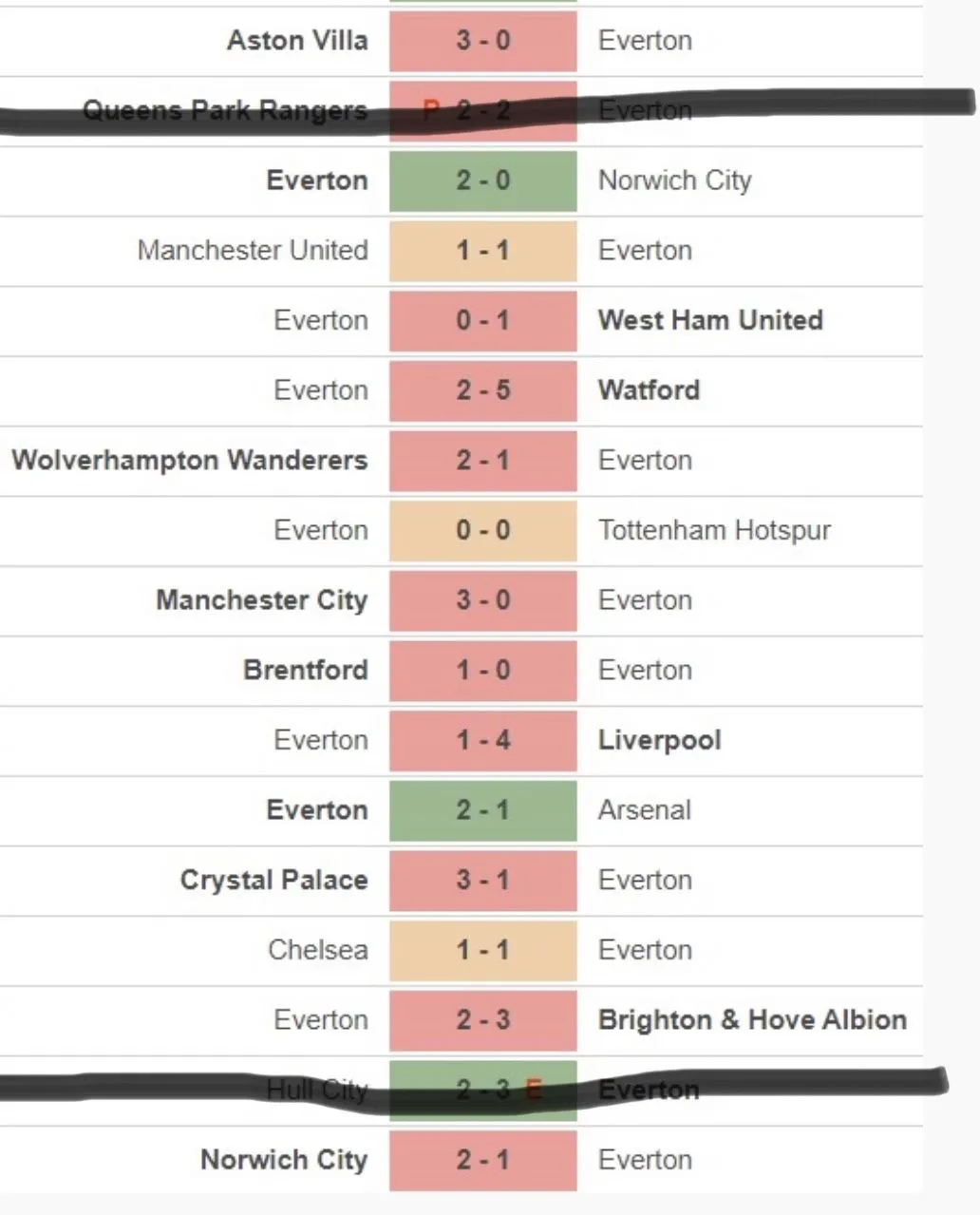Open Wolverhampton Wanderers team page
This screenshot has width=980, height=1215.
[190, 461]
